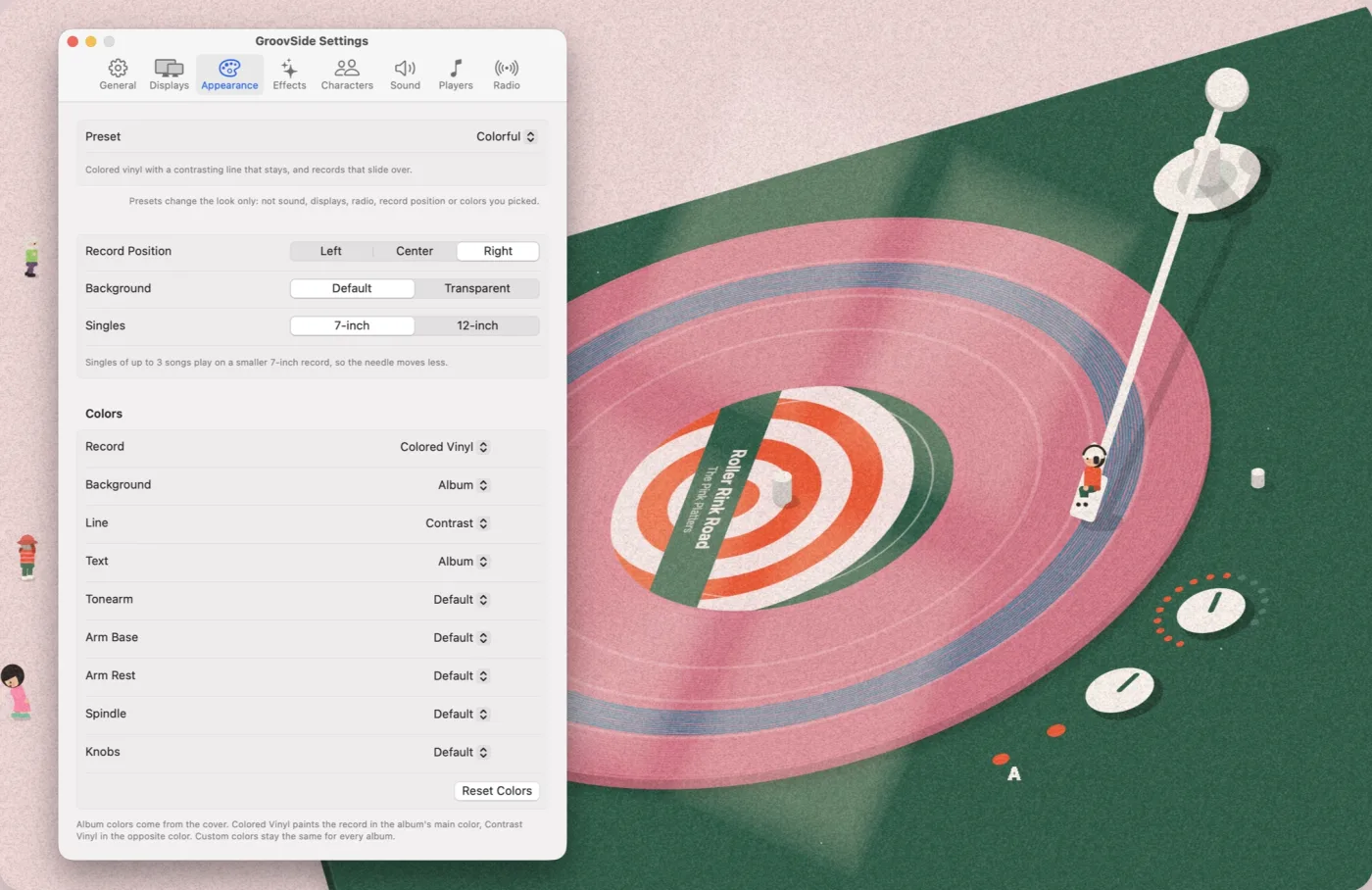Set Background to Transparent
This screenshot has height=890, width=1372.
pos(477,288)
